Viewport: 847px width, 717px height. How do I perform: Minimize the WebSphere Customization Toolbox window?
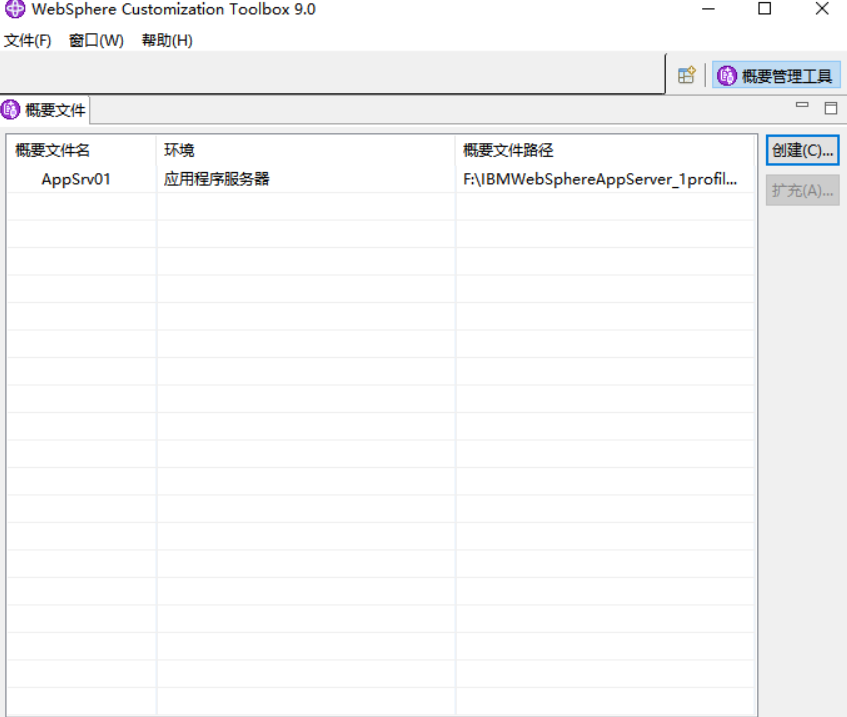708,9
